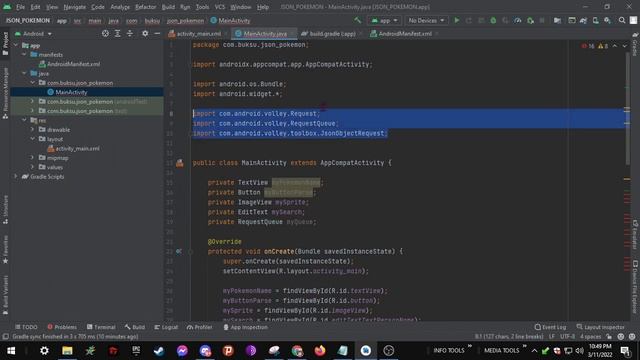Jump to next highlighted error arrow
Image resolution: width=640 pixels, height=360 pixels.
pyautogui.click(x=624, y=46)
